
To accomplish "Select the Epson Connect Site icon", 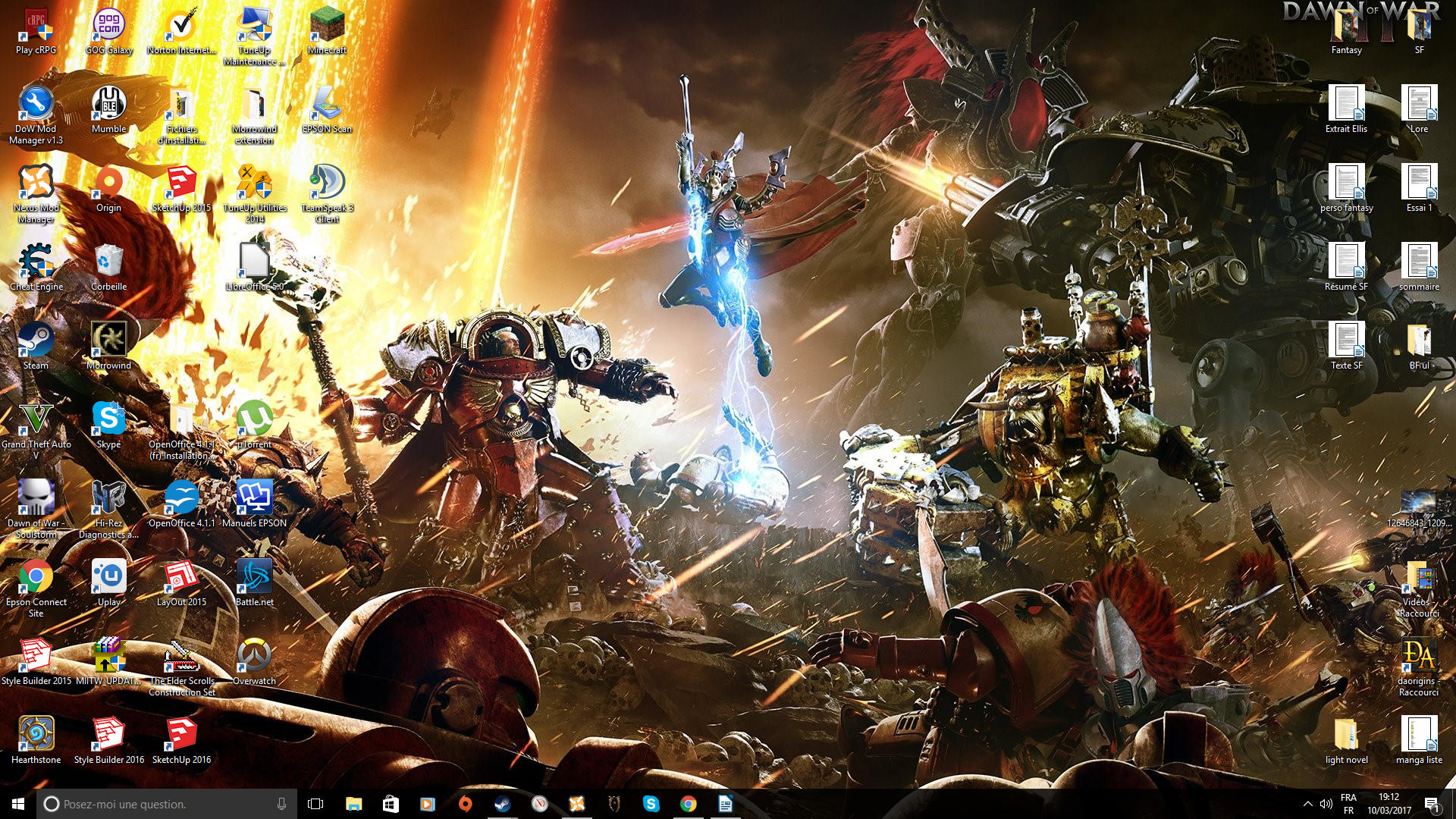I will coord(36,588).
